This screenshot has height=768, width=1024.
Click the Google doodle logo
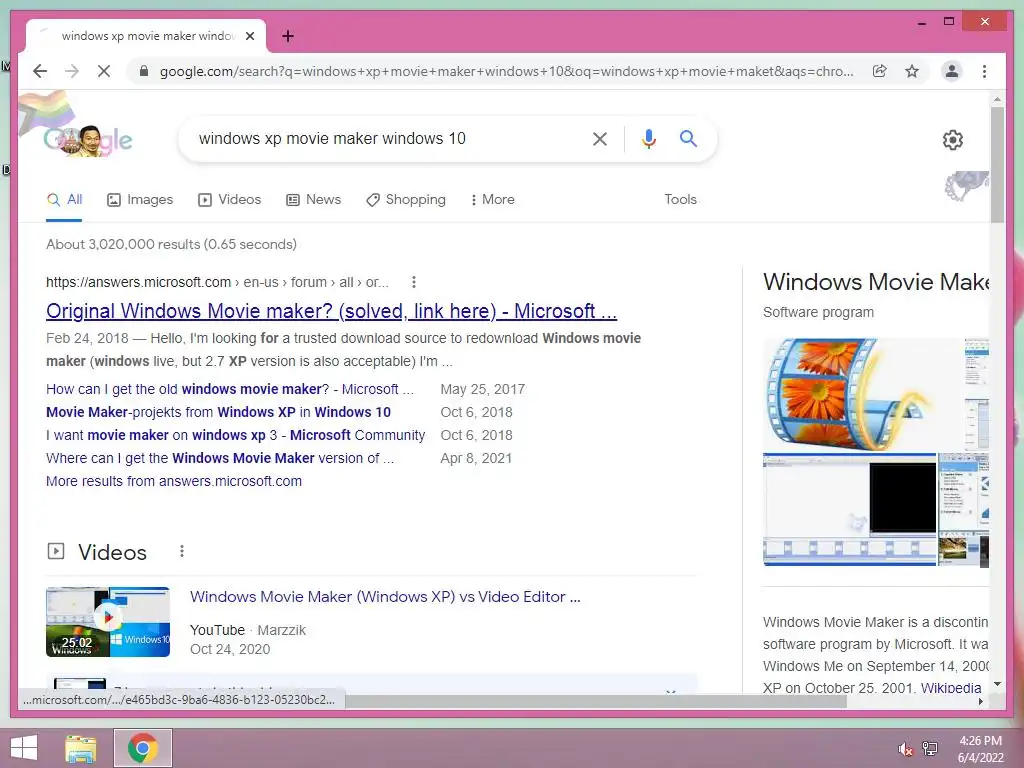point(88,140)
